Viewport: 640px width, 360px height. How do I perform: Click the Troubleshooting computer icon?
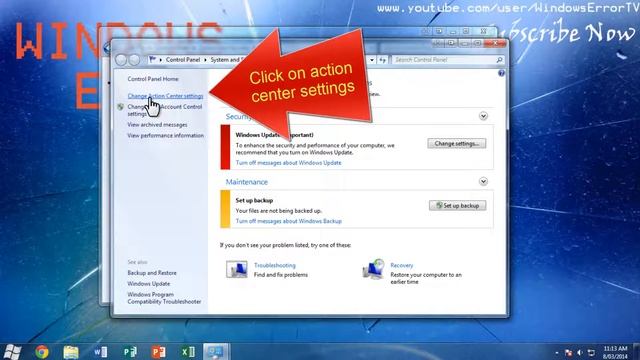(x=237, y=269)
